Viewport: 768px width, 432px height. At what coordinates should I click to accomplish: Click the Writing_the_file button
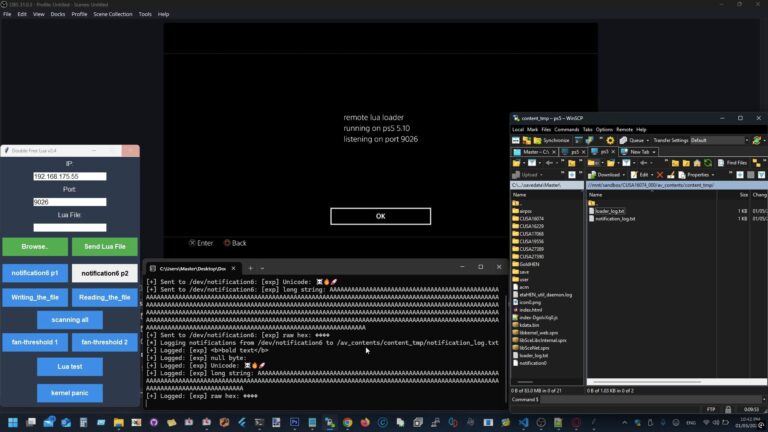pos(35,297)
